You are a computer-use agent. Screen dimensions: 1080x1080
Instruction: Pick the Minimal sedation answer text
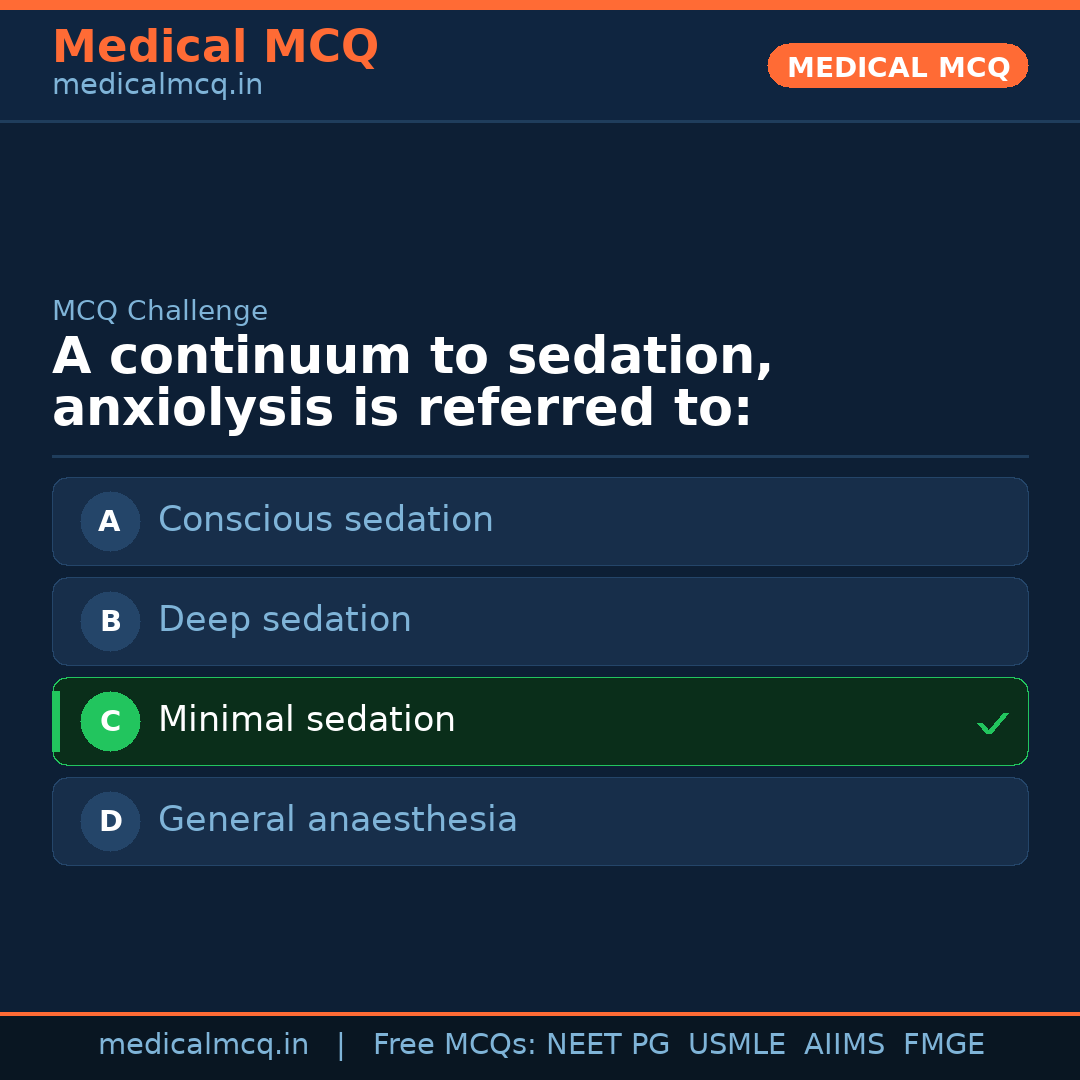point(306,720)
